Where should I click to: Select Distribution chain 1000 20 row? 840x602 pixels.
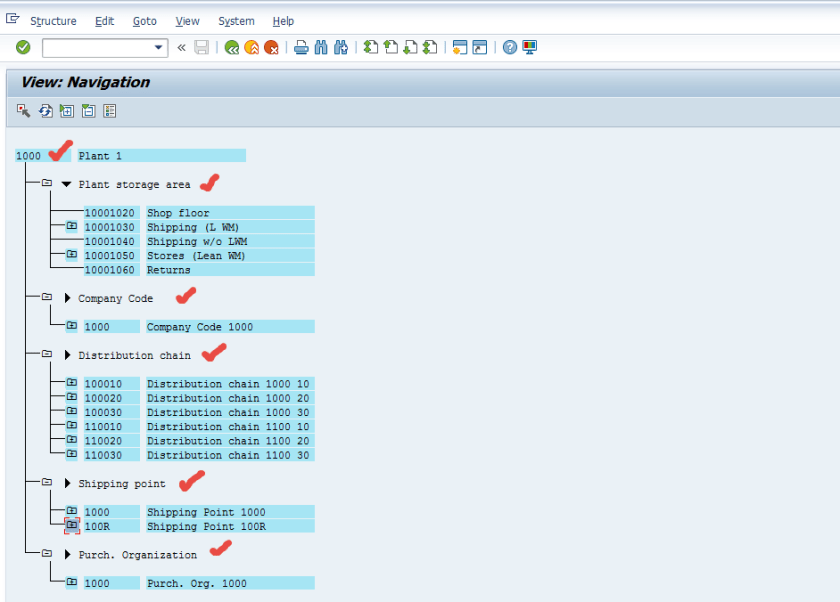199,398
